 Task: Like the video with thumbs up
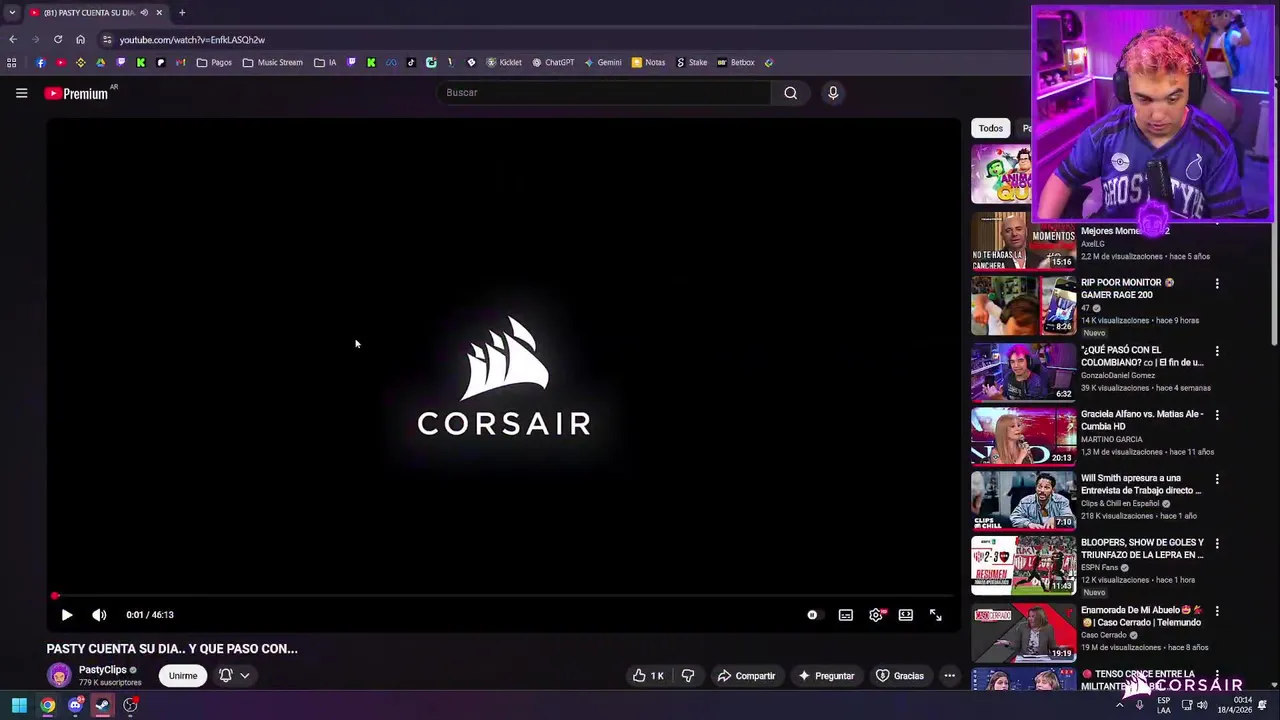point(648,676)
